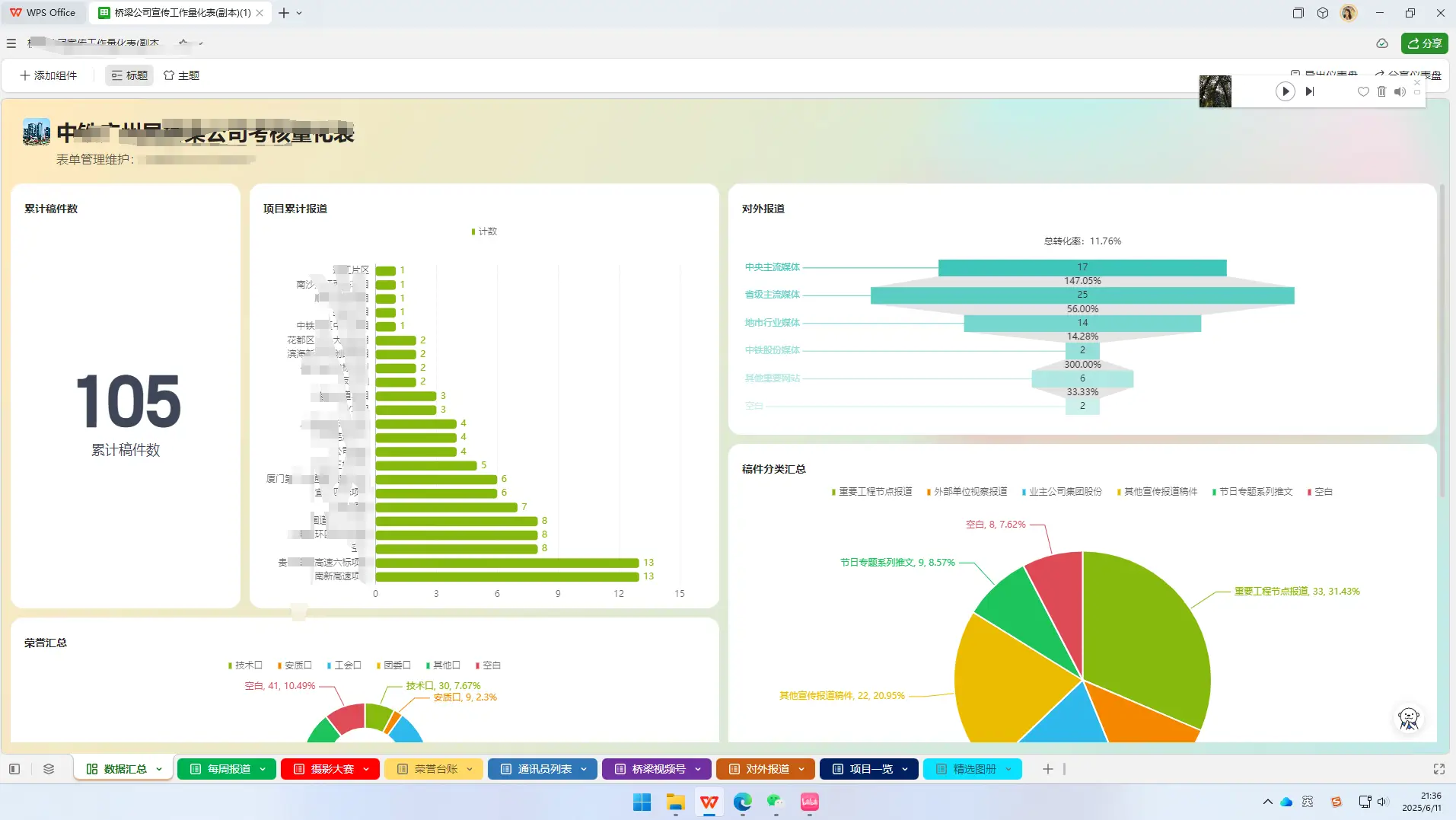Toggle 业主公司集团股份 pie legend

tap(1062, 492)
